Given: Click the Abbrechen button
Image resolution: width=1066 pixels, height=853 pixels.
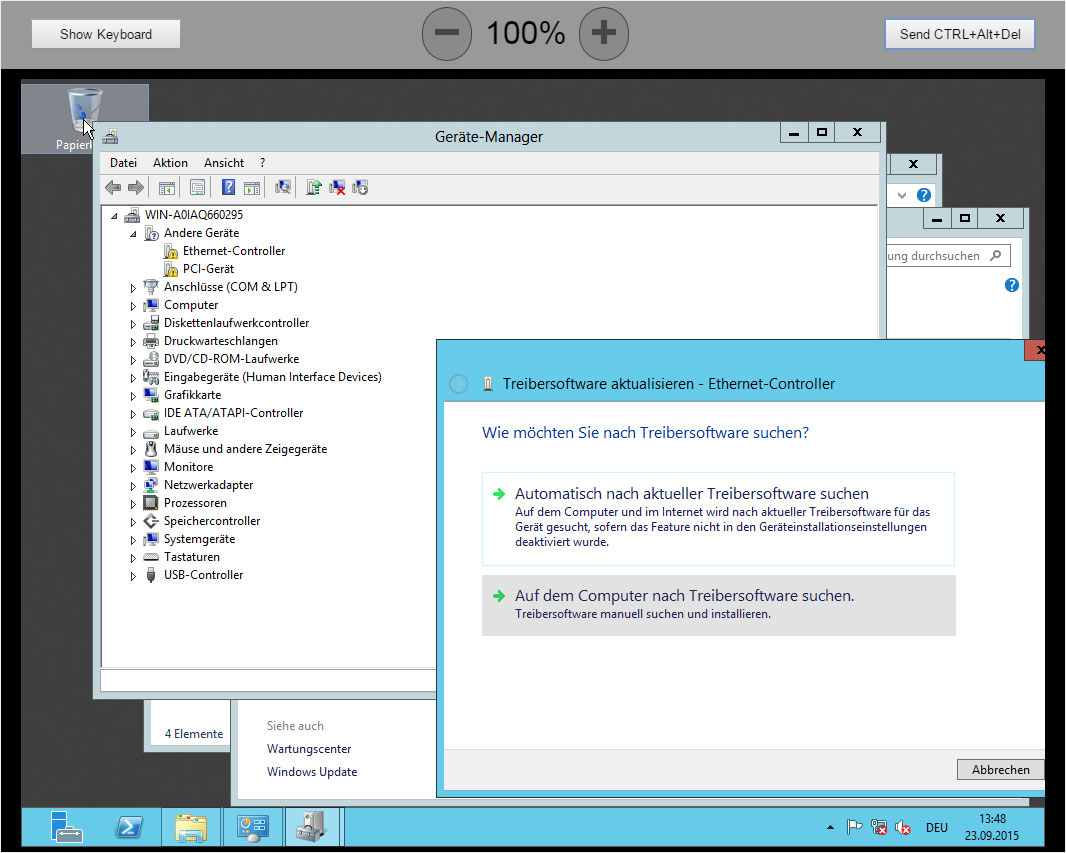Looking at the screenshot, I should 1000,769.
